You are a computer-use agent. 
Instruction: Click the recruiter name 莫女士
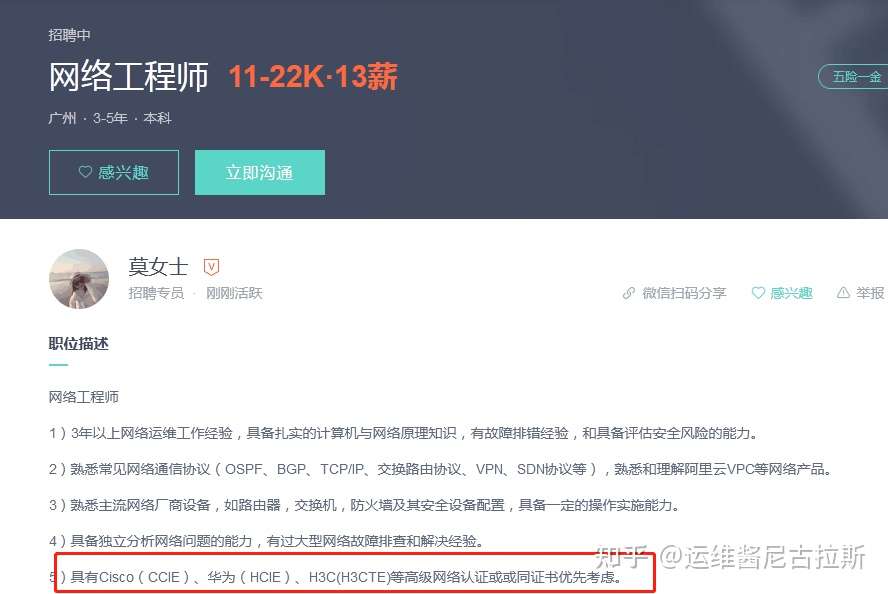point(158,266)
